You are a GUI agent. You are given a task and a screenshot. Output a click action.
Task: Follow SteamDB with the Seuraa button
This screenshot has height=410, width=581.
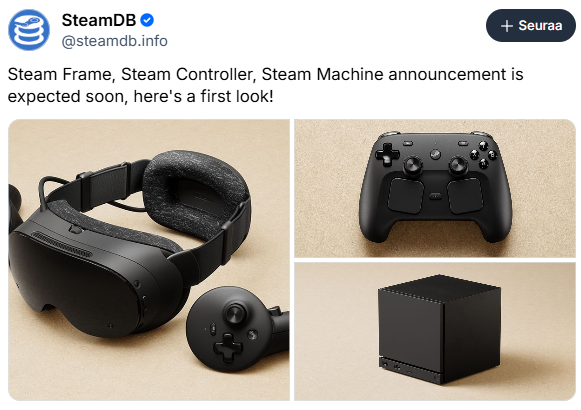click(531, 26)
